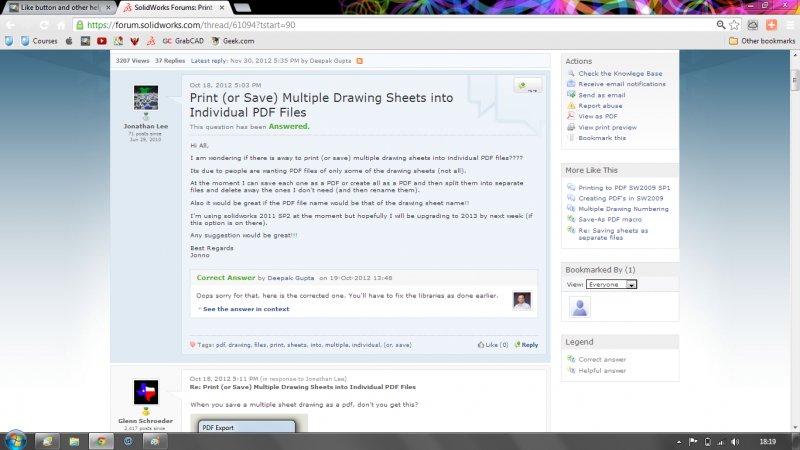
Task: Click Receive email notifications
Action: point(622,84)
